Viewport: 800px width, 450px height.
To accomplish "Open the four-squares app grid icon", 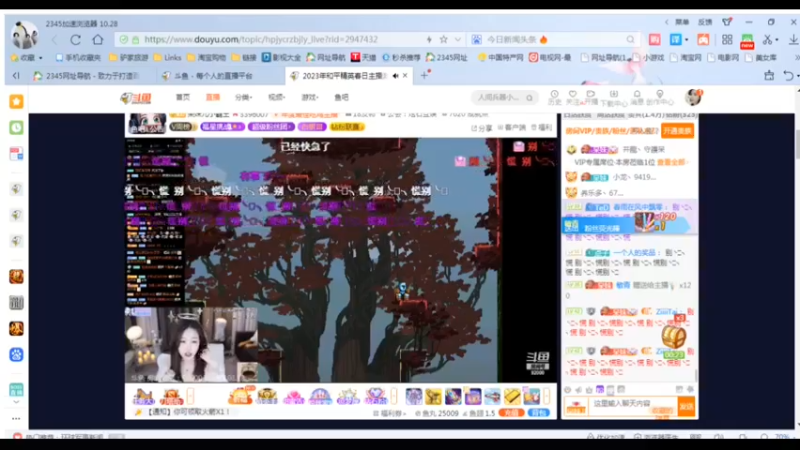I will tap(727, 39).
